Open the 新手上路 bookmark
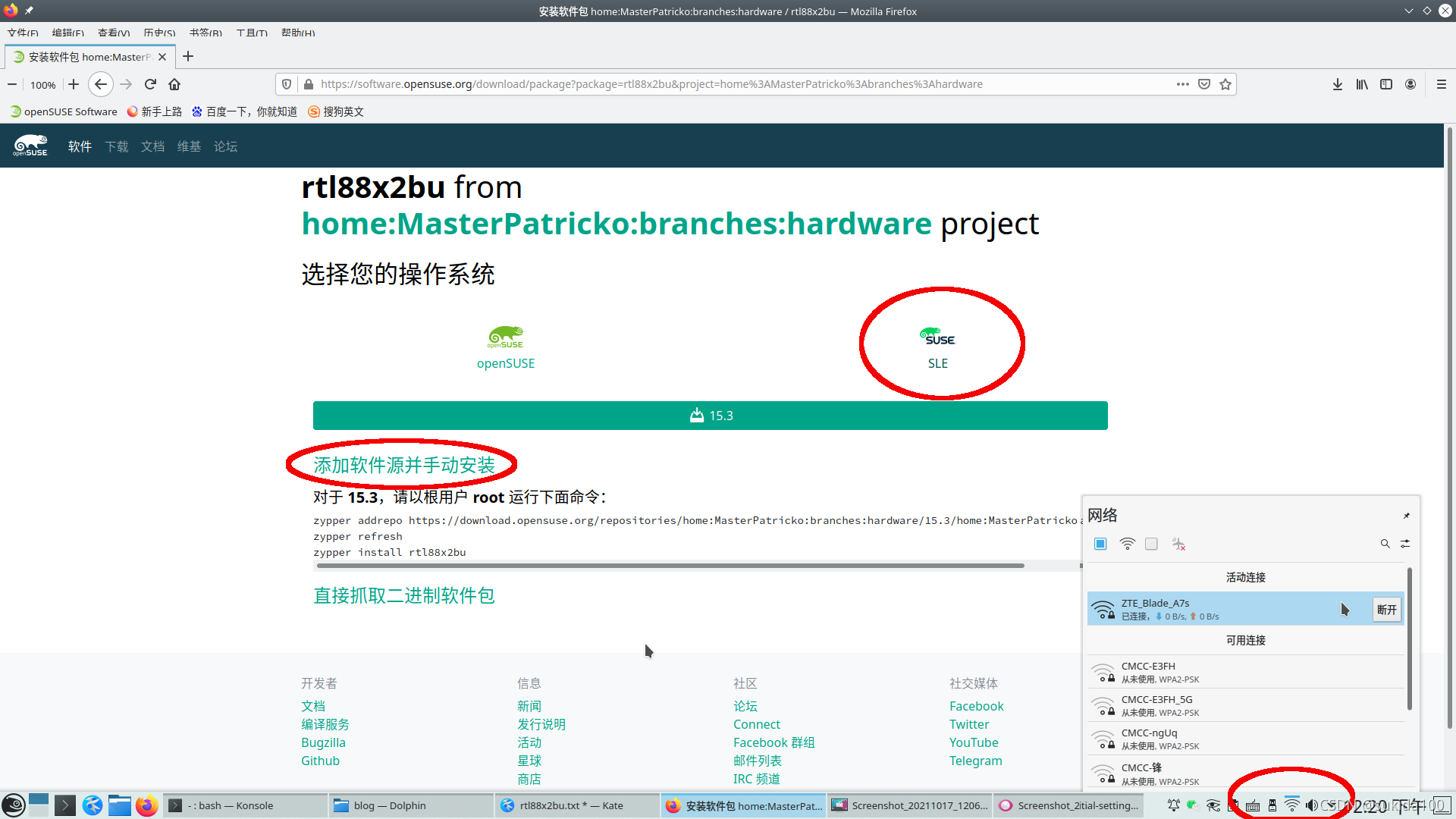The height and width of the screenshot is (819, 1456). point(155,111)
